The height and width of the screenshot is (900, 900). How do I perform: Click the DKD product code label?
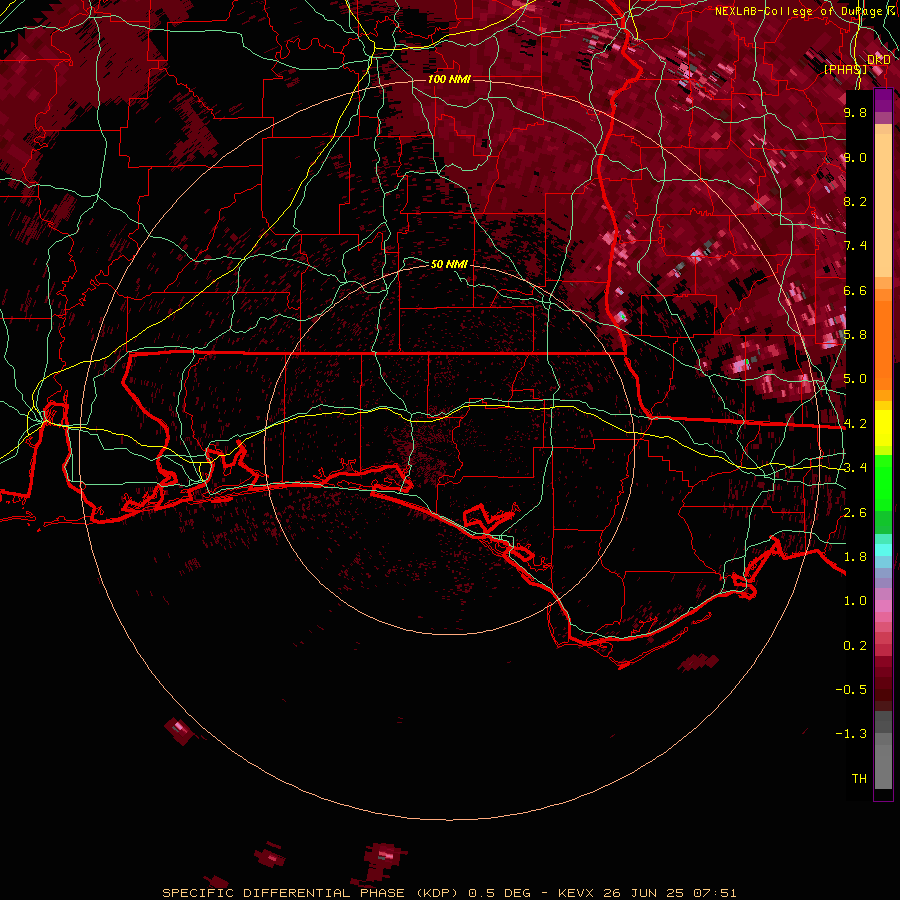[878, 60]
